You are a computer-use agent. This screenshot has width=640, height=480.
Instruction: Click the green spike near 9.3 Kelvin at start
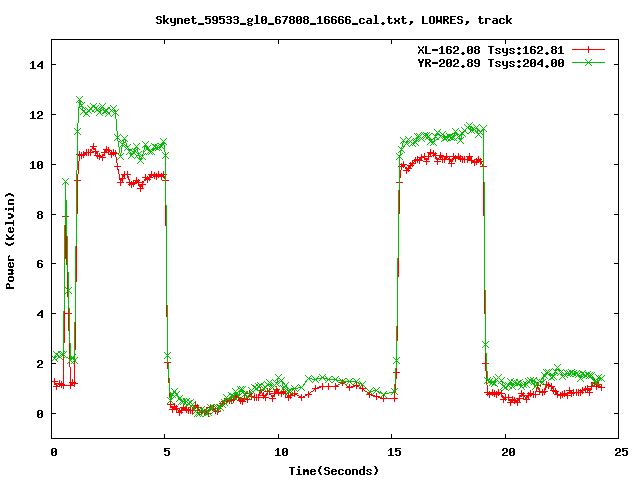click(65, 182)
